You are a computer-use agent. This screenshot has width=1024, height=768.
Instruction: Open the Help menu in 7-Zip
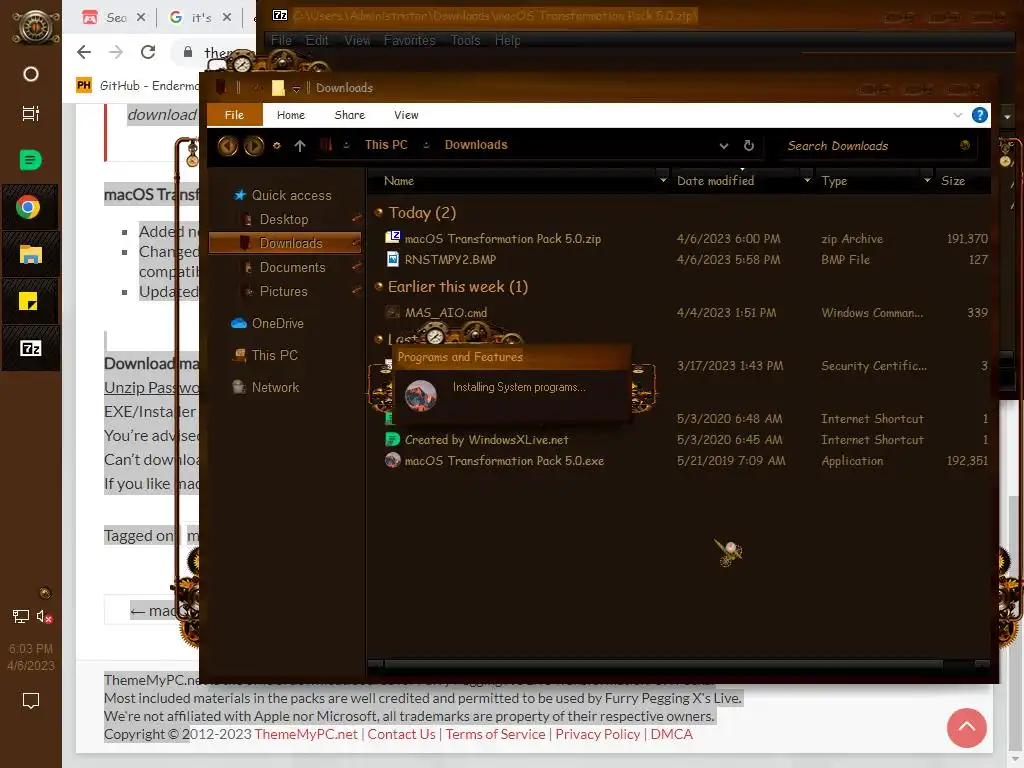507,40
